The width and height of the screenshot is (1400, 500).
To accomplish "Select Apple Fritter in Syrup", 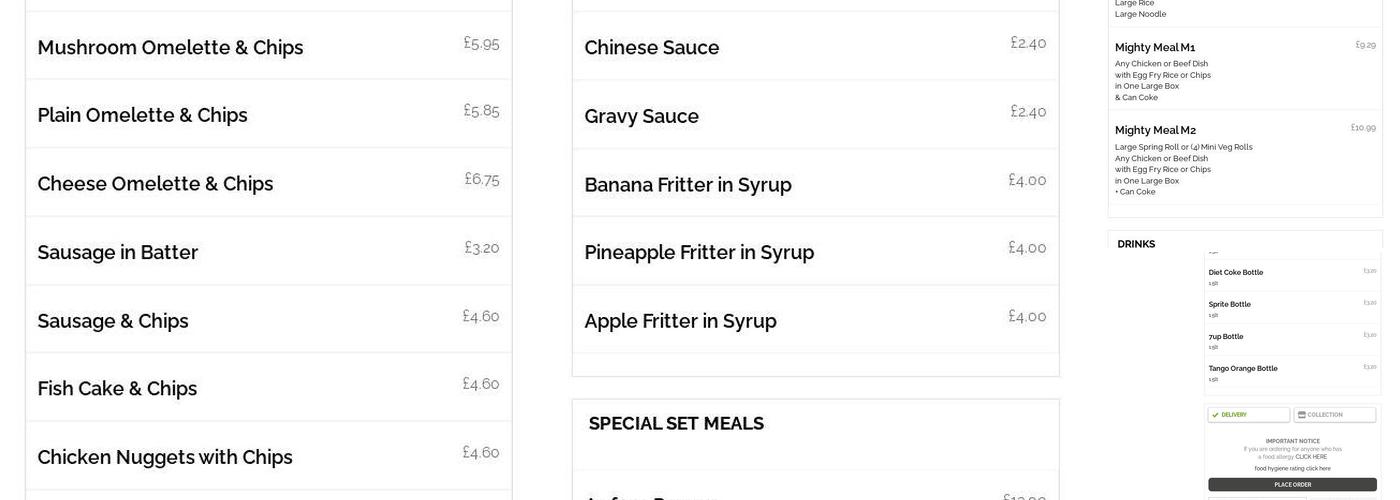I will [680, 321].
